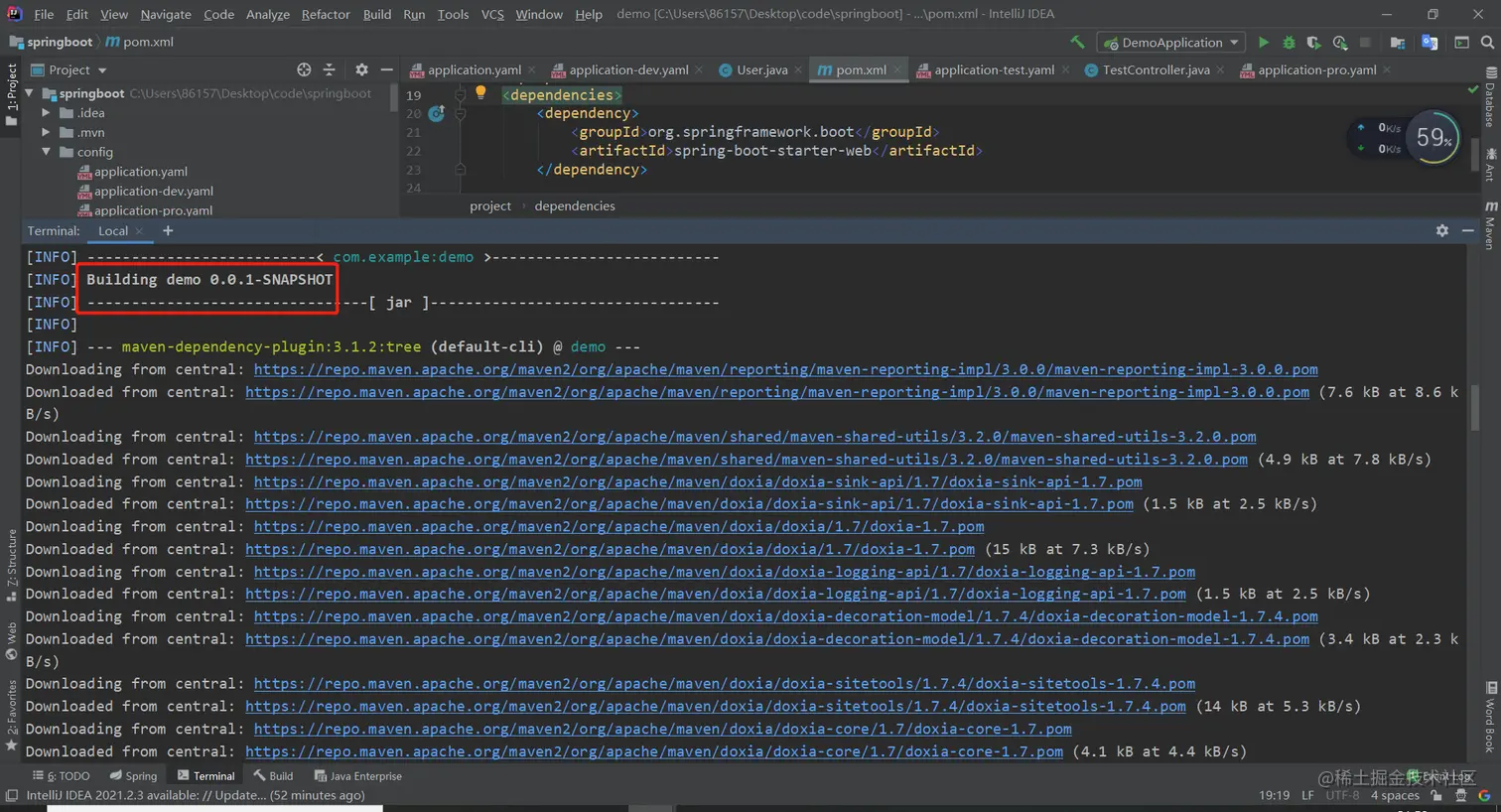Toggle the line-ending indicator LF in status bar
1501x812 pixels.
click(1307, 795)
